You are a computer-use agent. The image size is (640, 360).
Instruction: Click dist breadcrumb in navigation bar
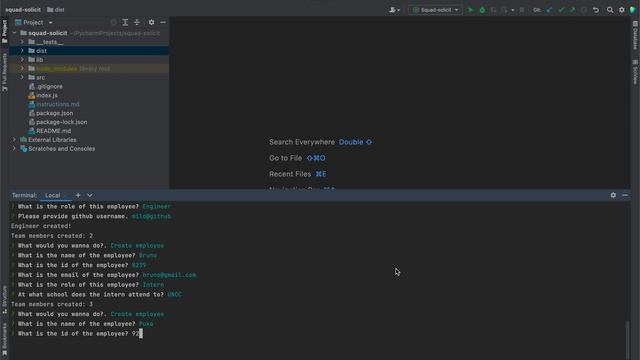pyautogui.click(x=56, y=9)
